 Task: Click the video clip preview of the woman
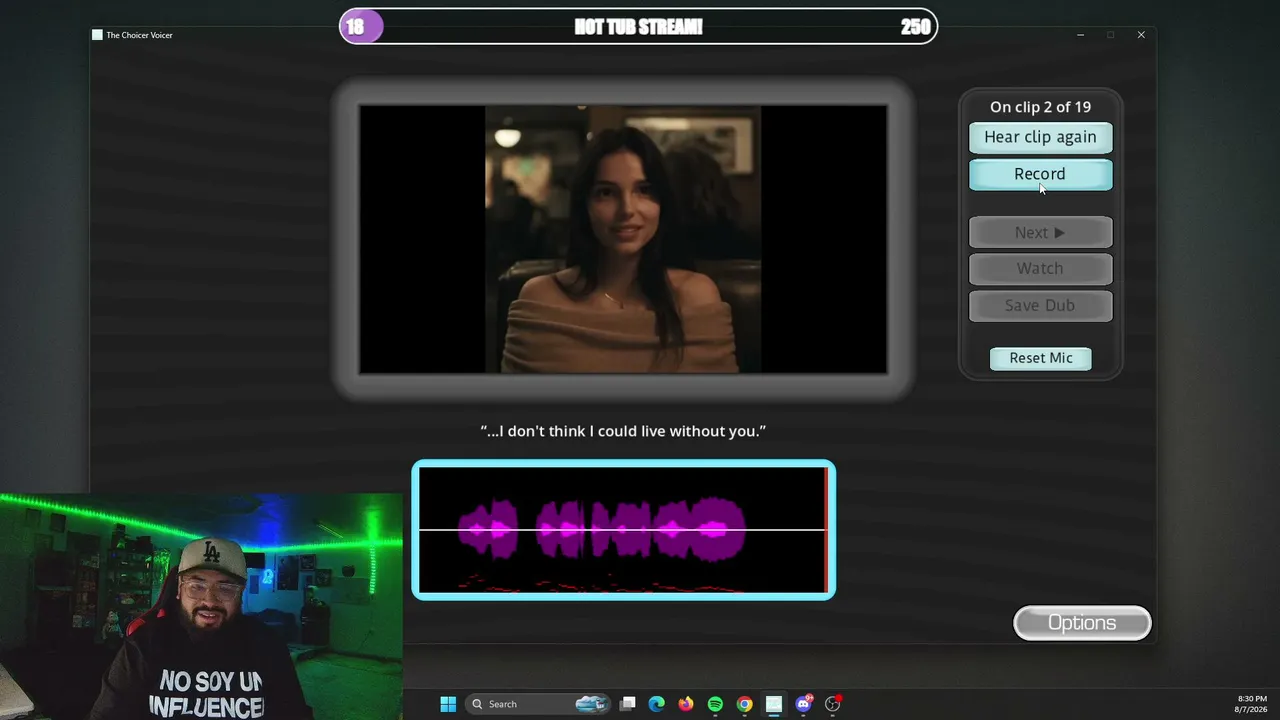coord(623,239)
